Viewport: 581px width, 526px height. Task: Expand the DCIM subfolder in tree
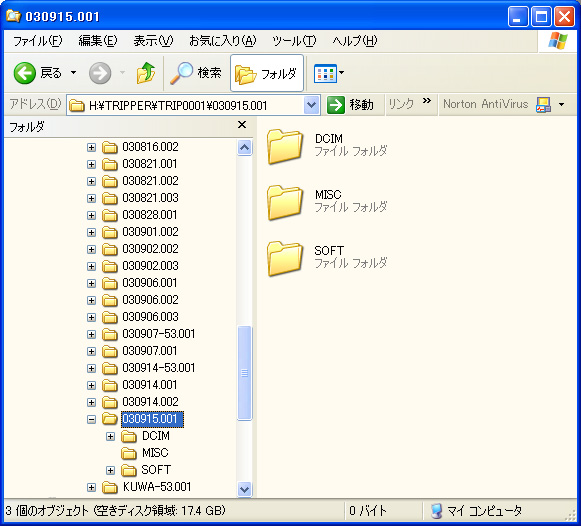110,436
